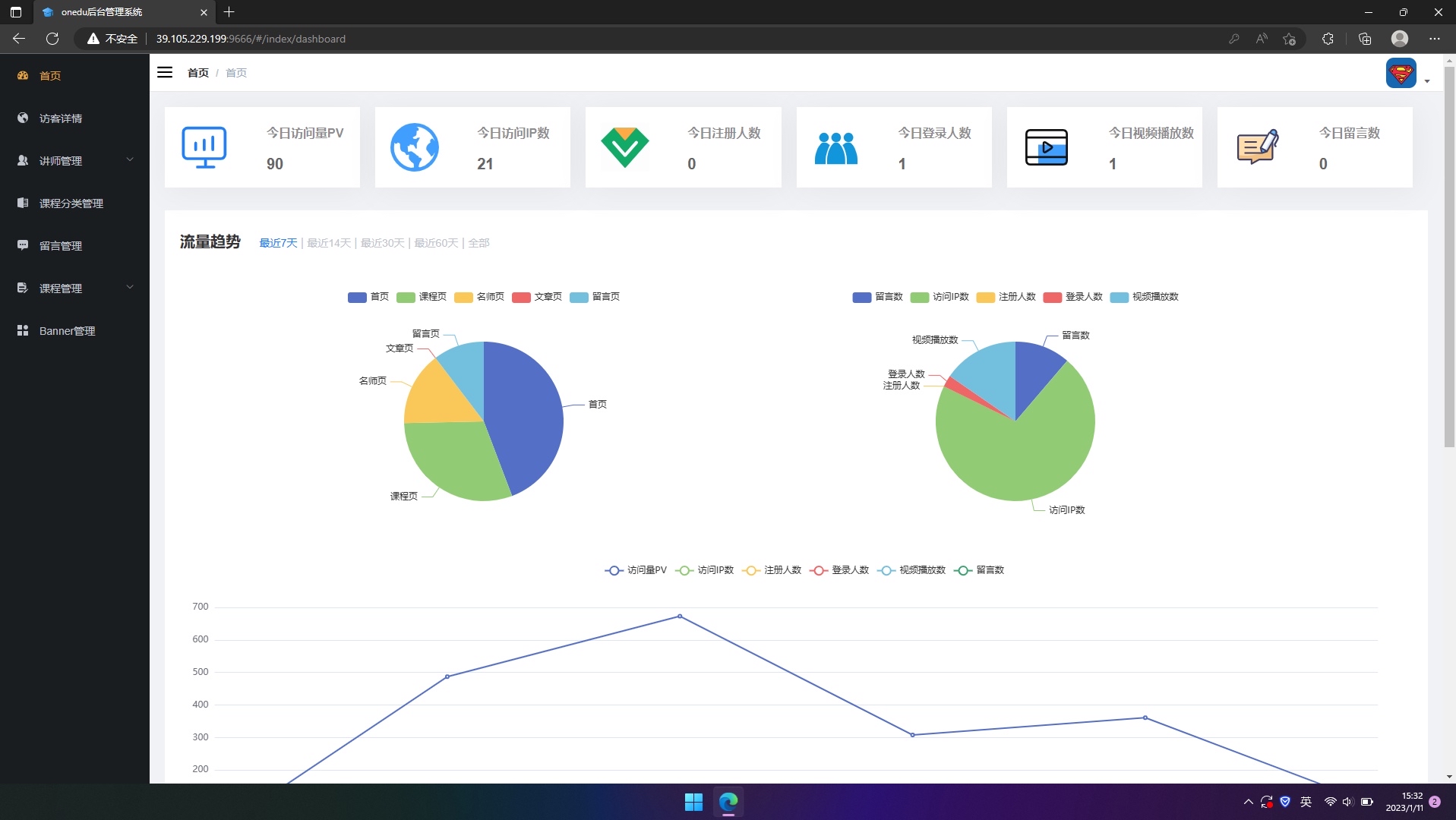Open the Windows Start menu
This screenshot has height=820, width=1456.
(693, 802)
